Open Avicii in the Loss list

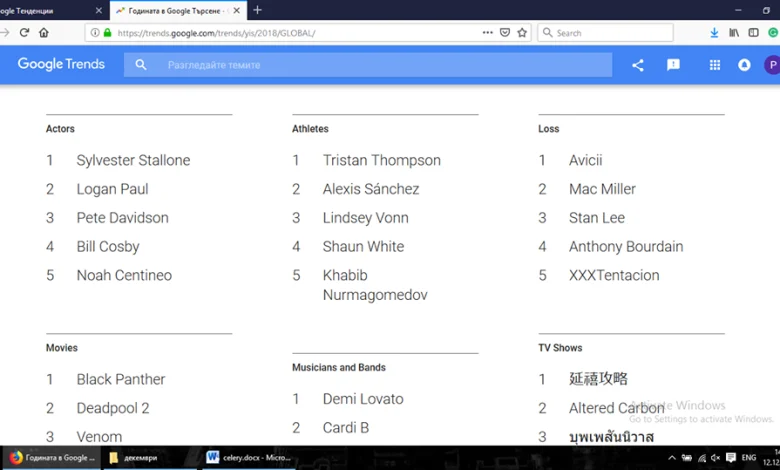point(585,160)
